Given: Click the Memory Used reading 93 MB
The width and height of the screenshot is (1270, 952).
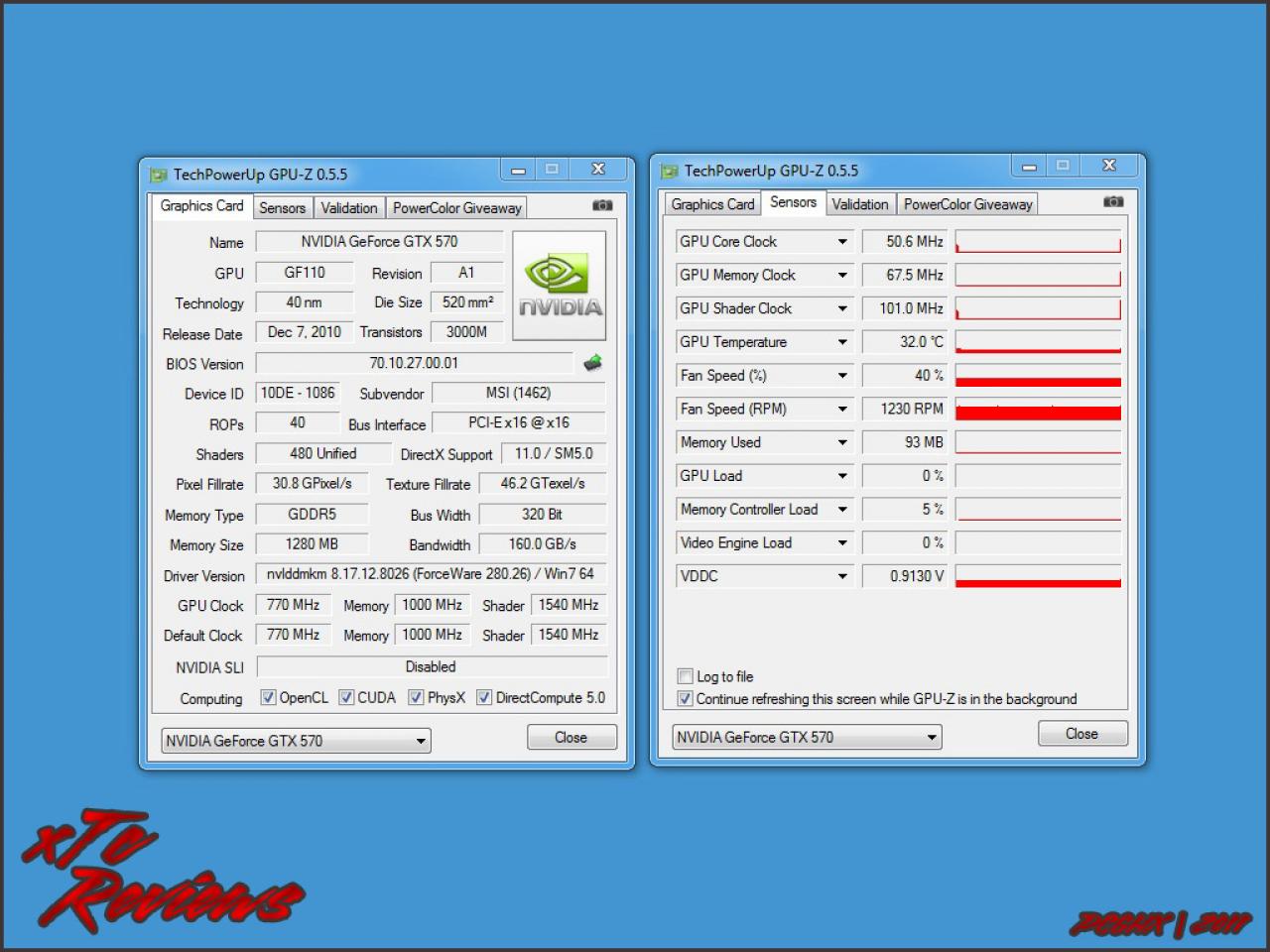Looking at the screenshot, I should [905, 442].
